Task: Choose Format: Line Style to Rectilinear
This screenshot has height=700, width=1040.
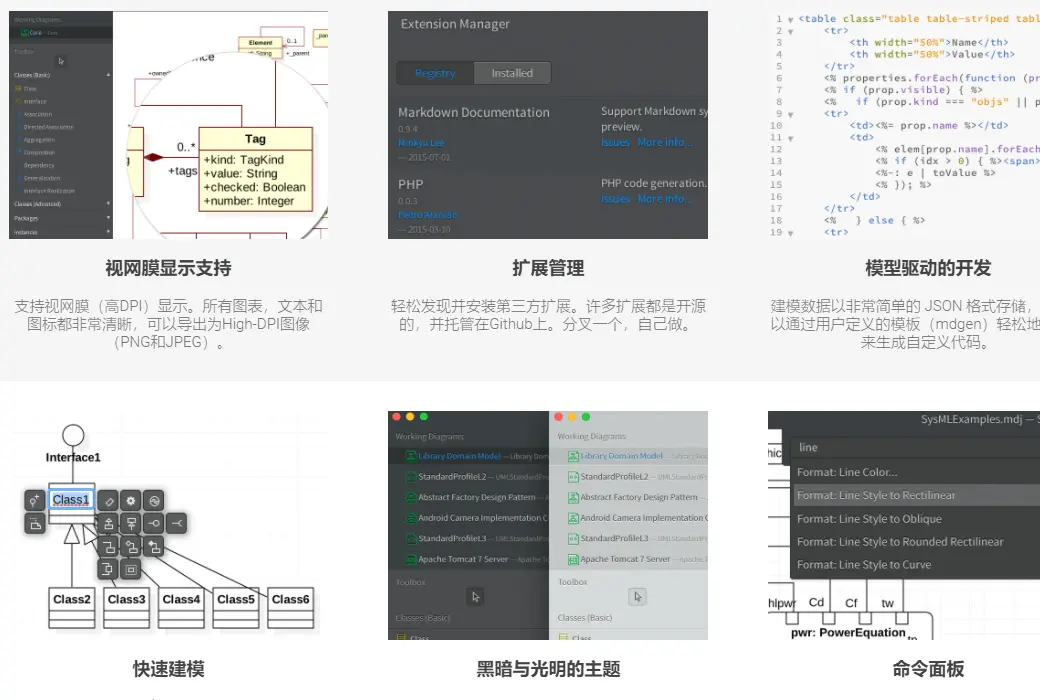Action: click(917, 495)
